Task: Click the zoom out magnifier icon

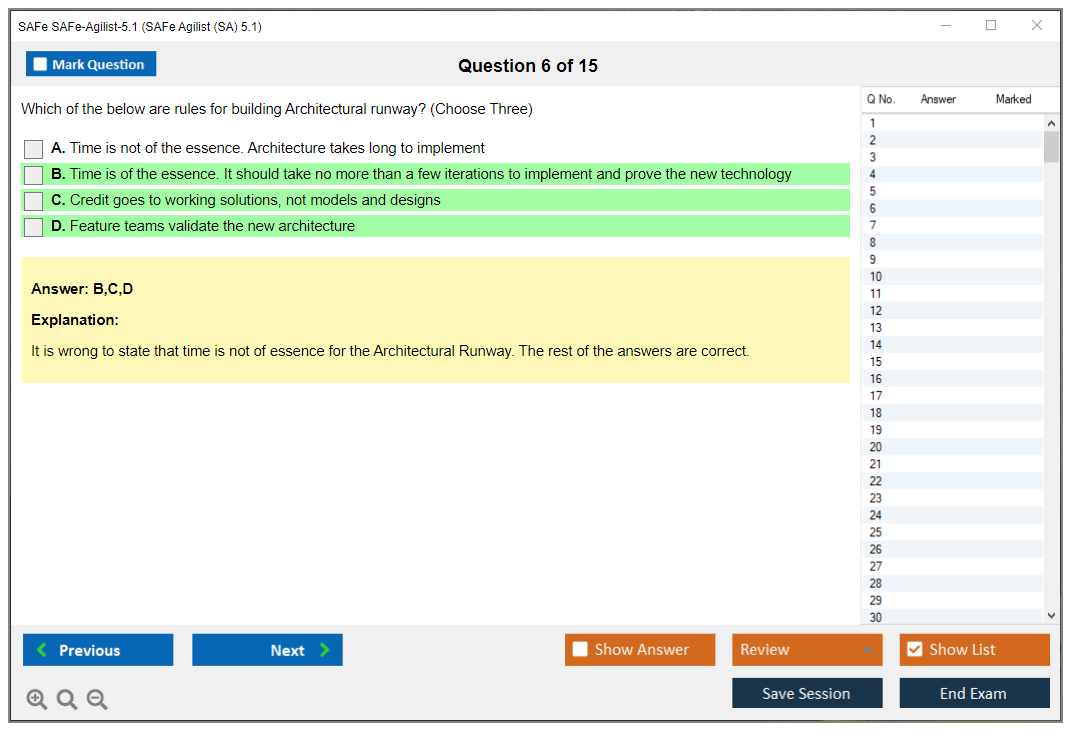Action: pyautogui.click(x=97, y=699)
